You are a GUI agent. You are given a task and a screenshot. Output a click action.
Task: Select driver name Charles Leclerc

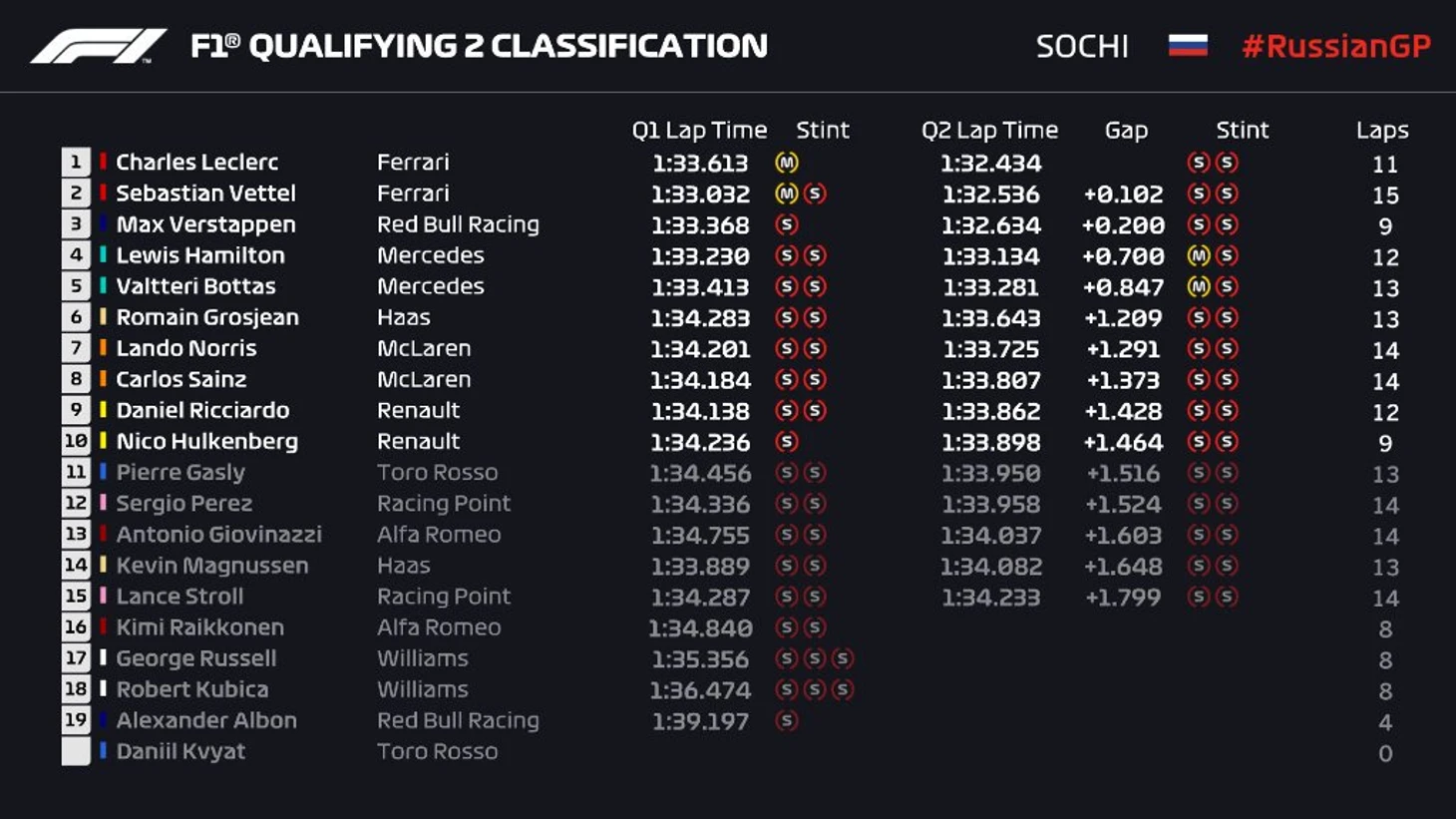point(196,162)
